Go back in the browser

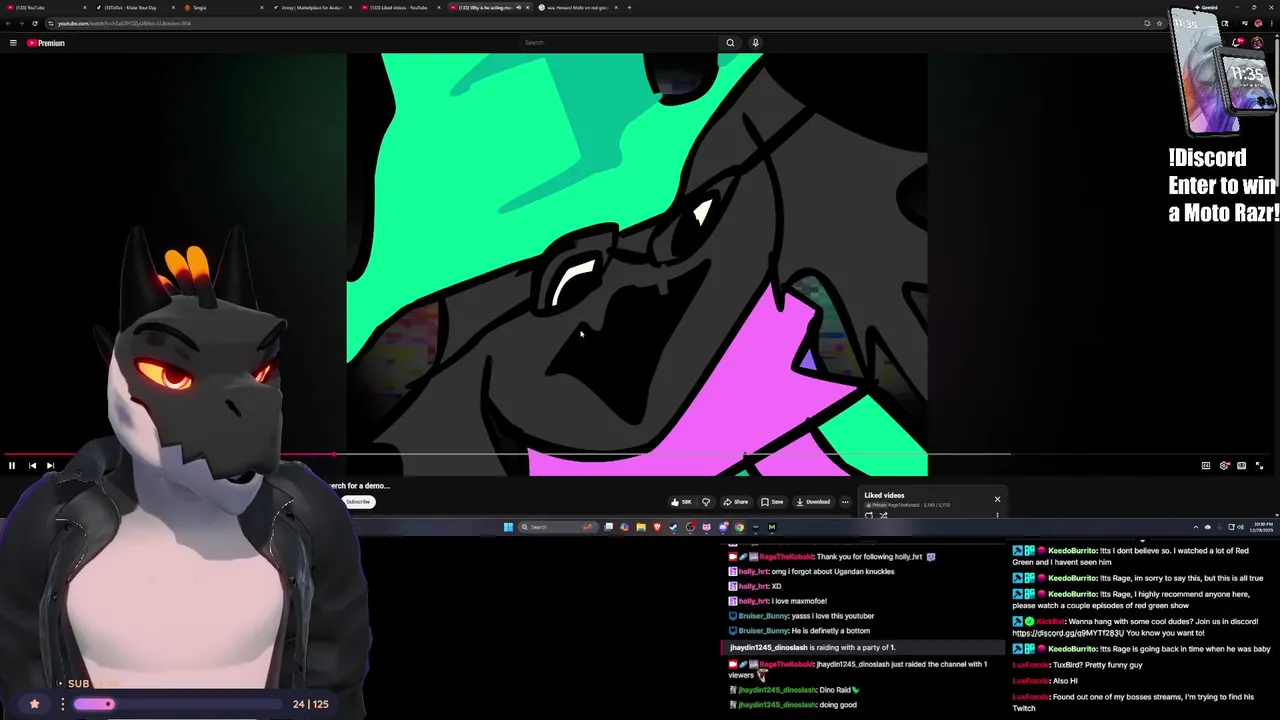(9, 23)
